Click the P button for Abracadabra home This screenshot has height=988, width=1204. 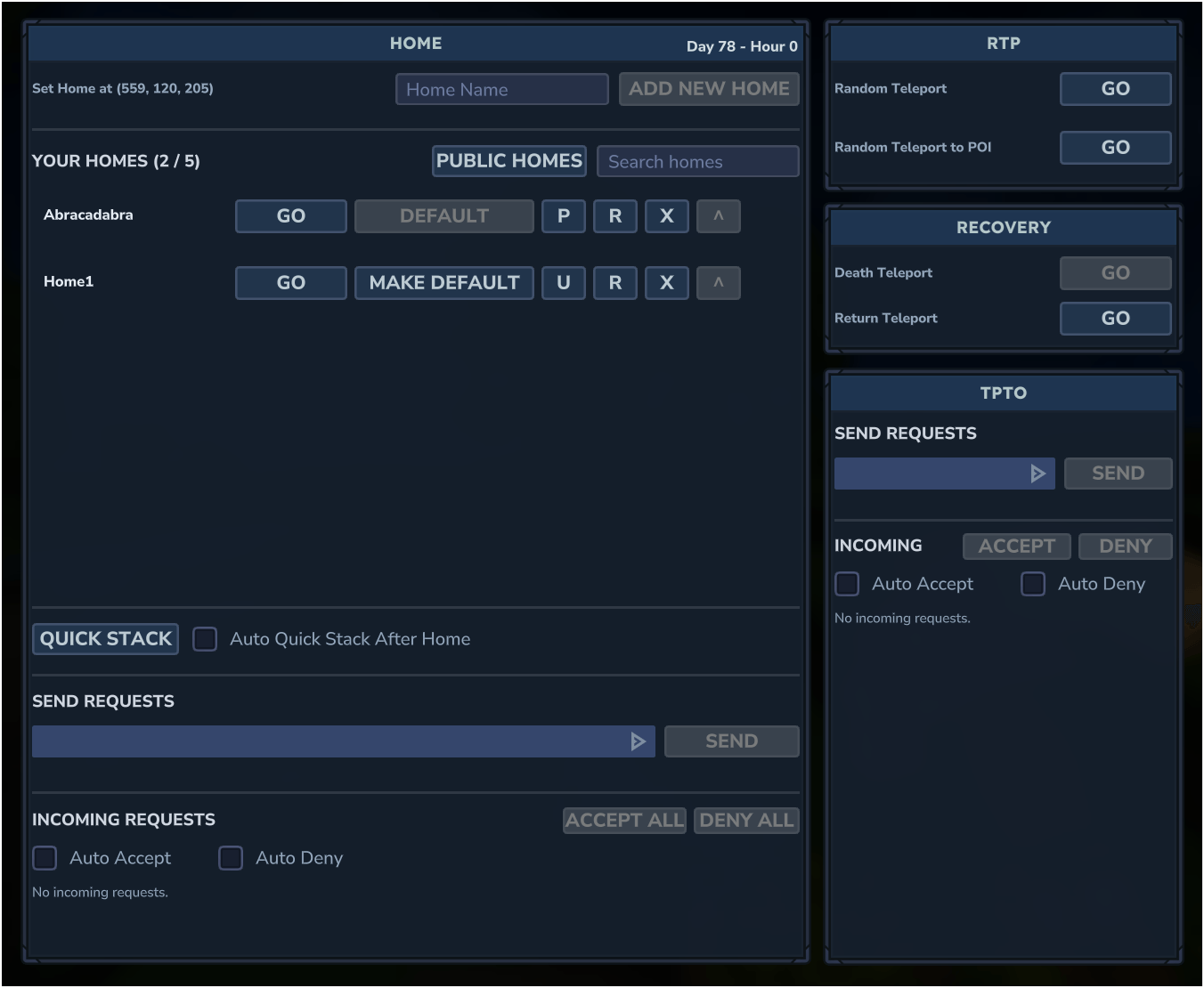point(563,216)
